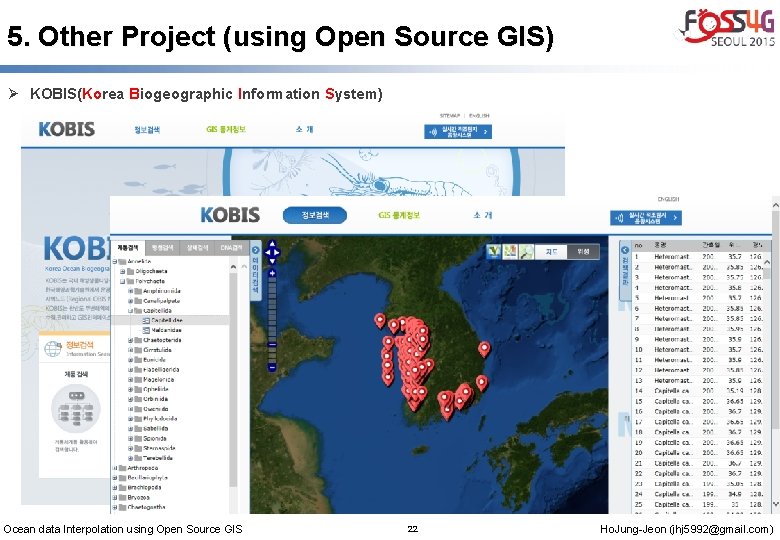Click the westernmost red marker in Yellow Sea
This screenshot has height=540, width=780.
380,321
